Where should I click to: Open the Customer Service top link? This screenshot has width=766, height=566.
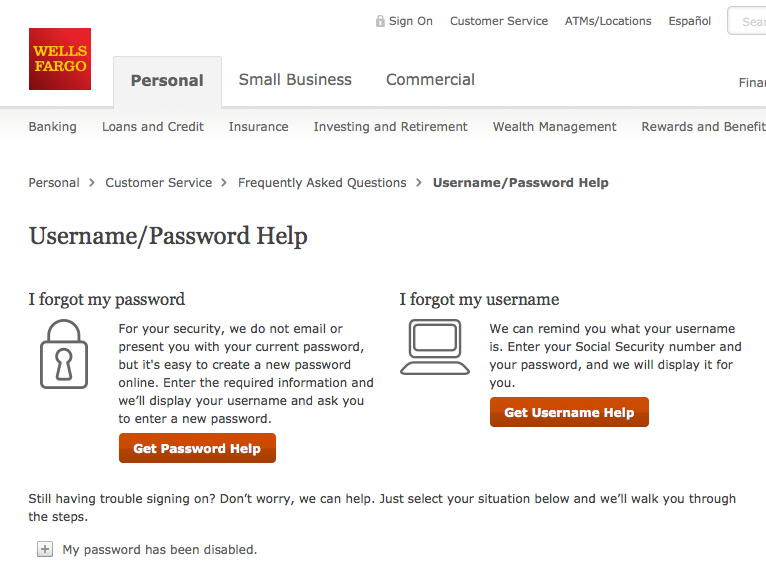(499, 21)
